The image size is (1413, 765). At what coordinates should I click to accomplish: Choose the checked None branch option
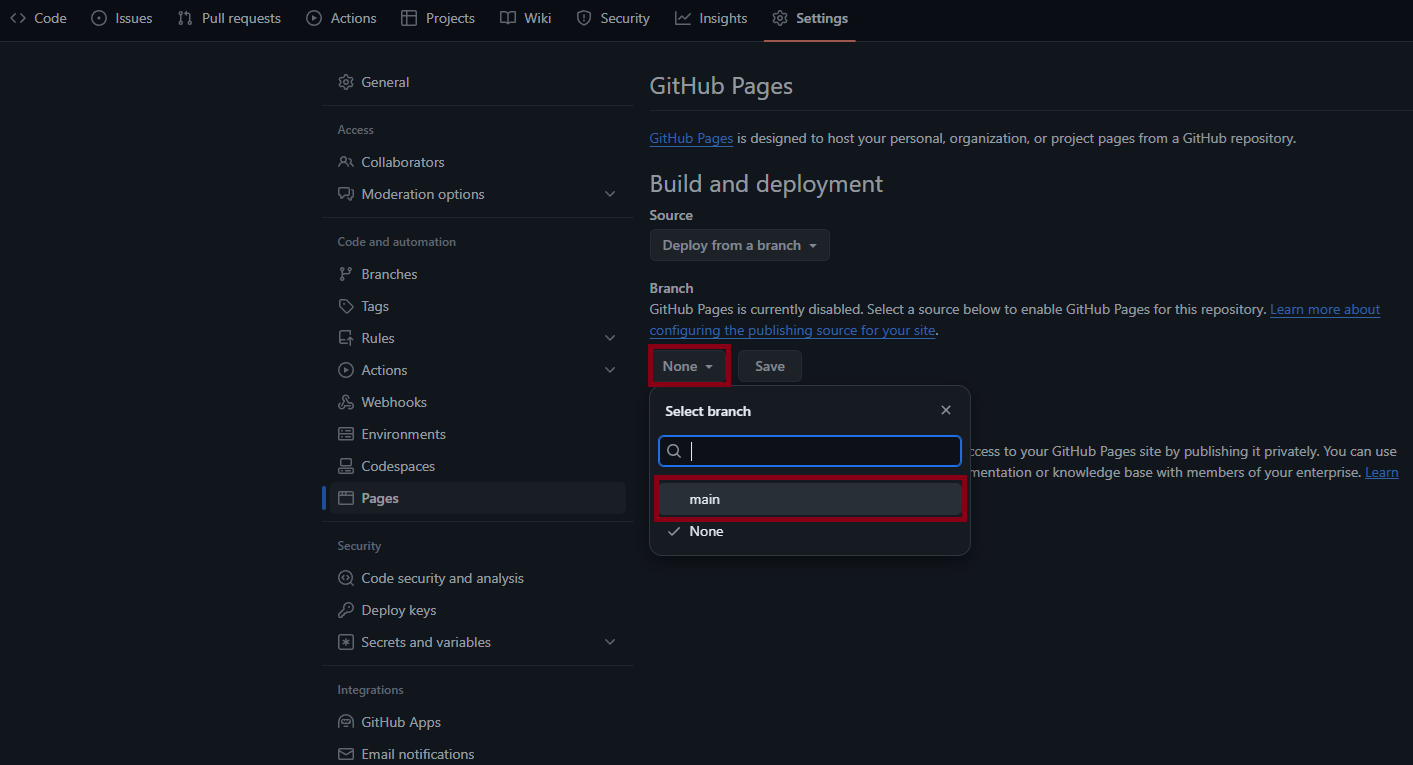tap(810, 531)
